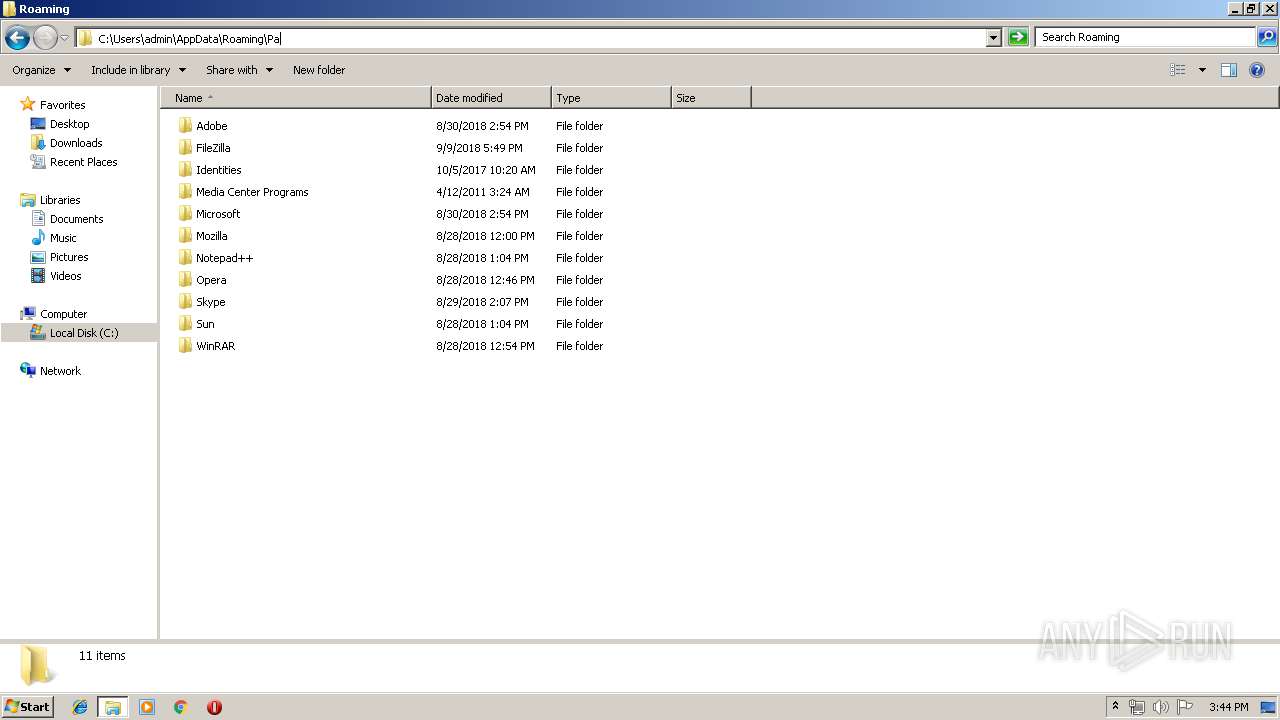Click the Search Roaming box
The width and height of the screenshot is (1280, 720).
(1145, 37)
